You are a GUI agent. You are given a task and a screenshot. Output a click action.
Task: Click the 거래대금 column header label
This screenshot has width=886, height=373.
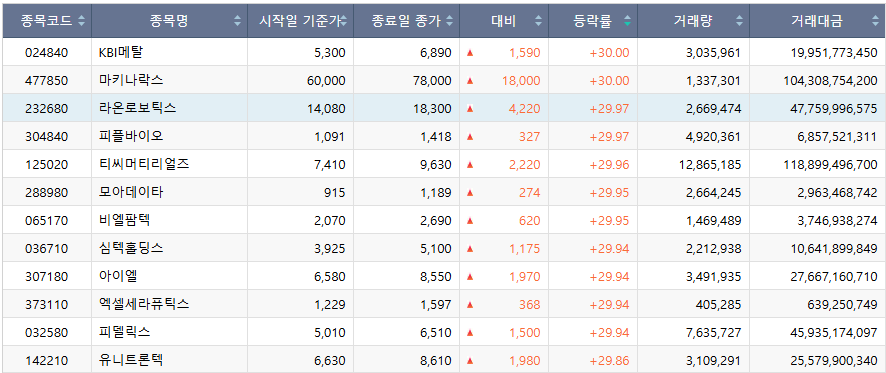817,21
